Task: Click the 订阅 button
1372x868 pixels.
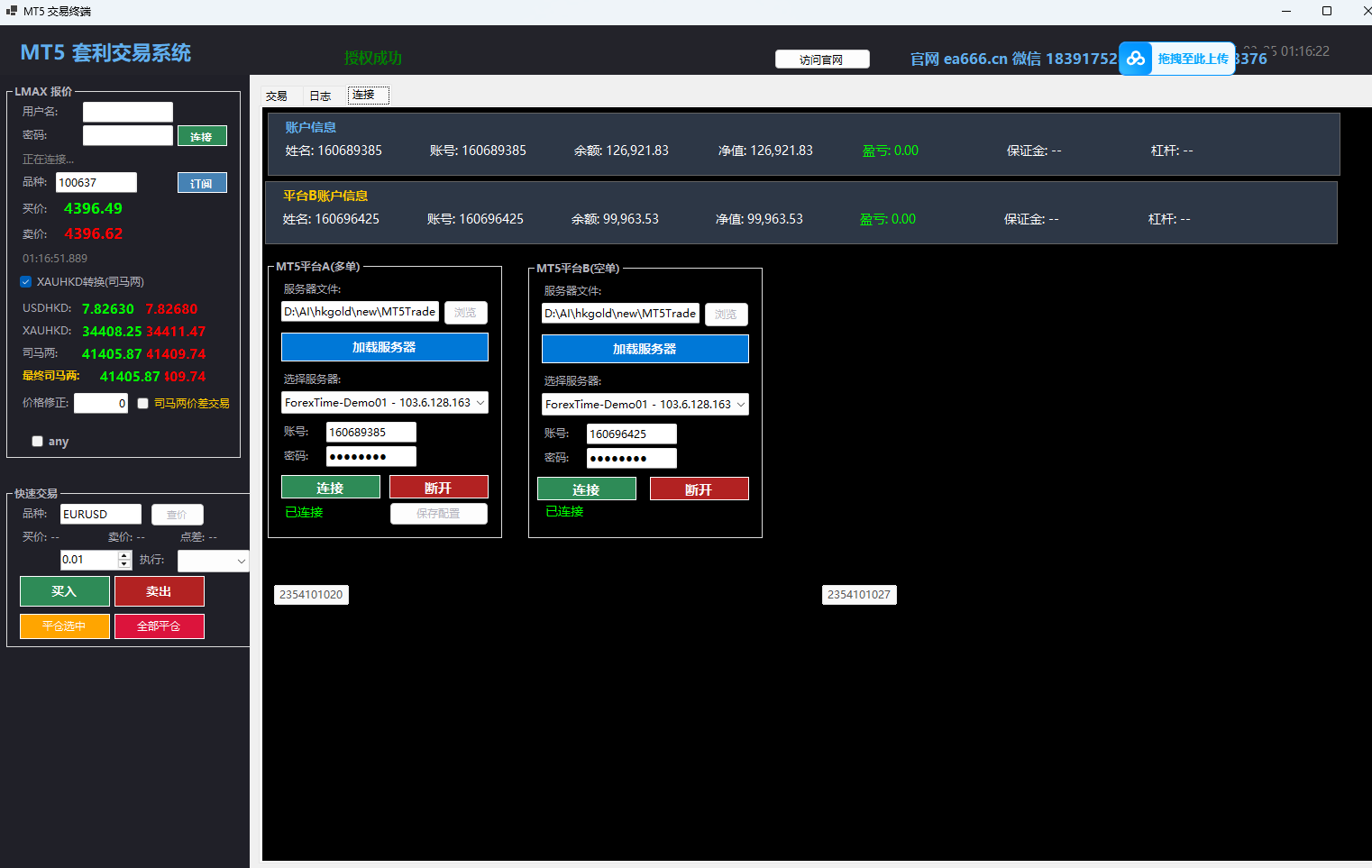Action: [202, 183]
